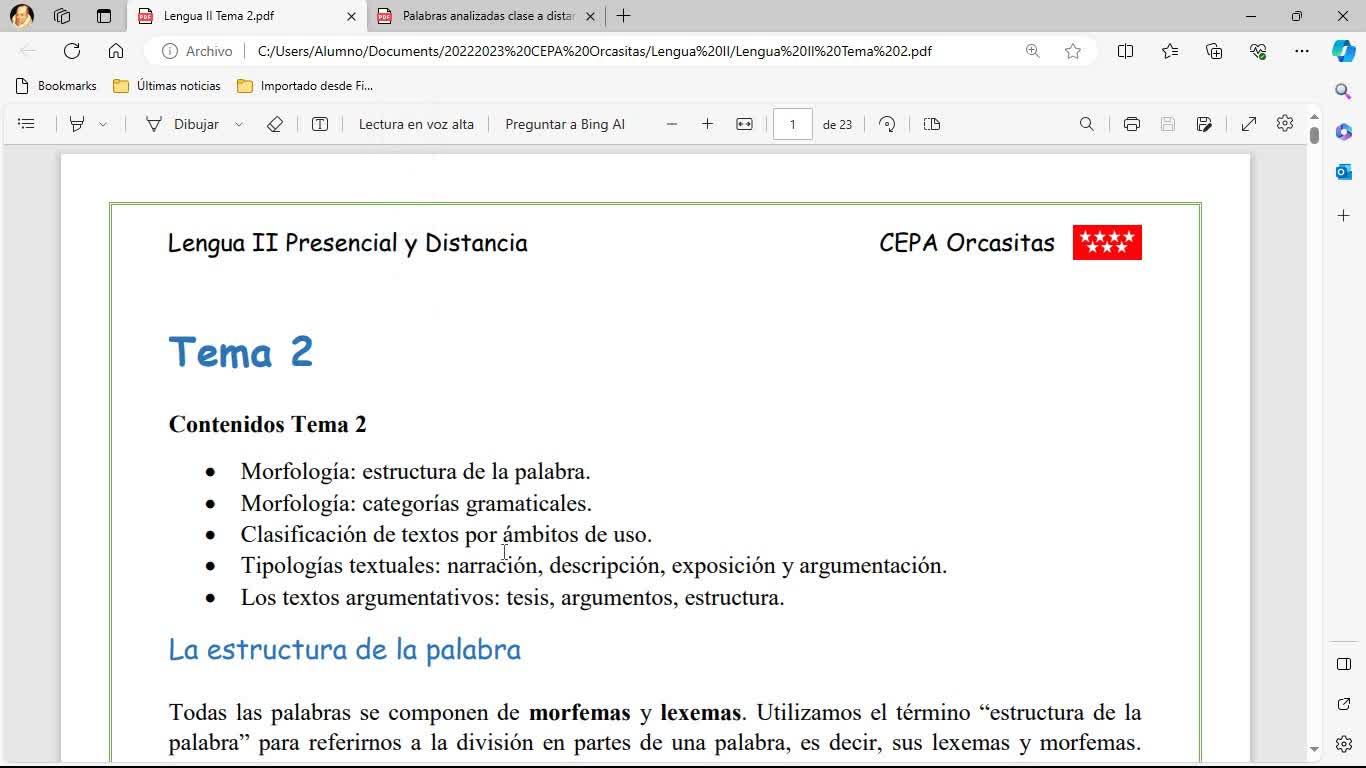Click 'Morfología: categorías gramaticales.' bullet
Image resolution: width=1366 pixels, height=768 pixels.
pos(416,503)
